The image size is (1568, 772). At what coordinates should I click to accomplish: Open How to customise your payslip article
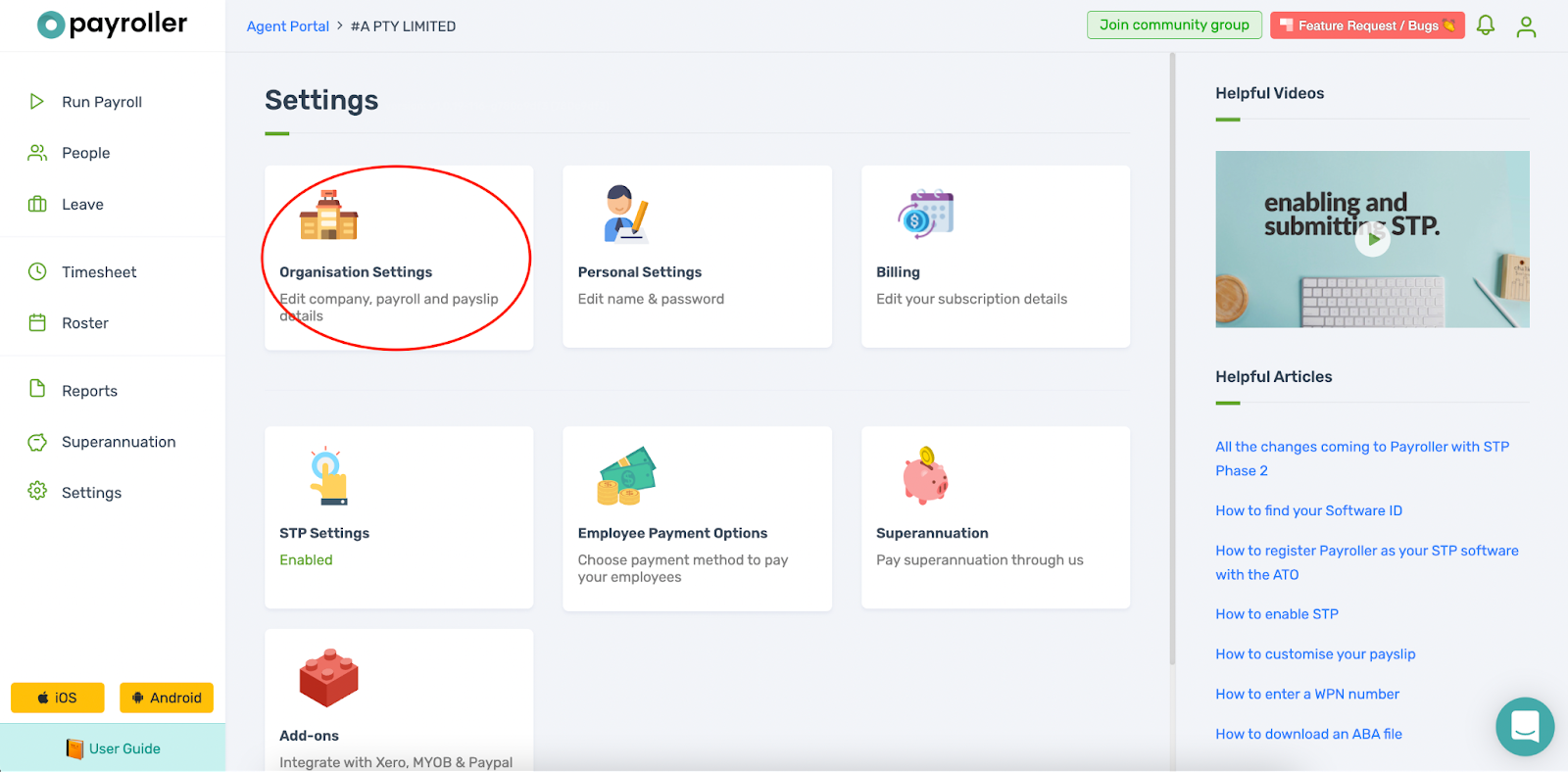pyautogui.click(x=1315, y=654)
